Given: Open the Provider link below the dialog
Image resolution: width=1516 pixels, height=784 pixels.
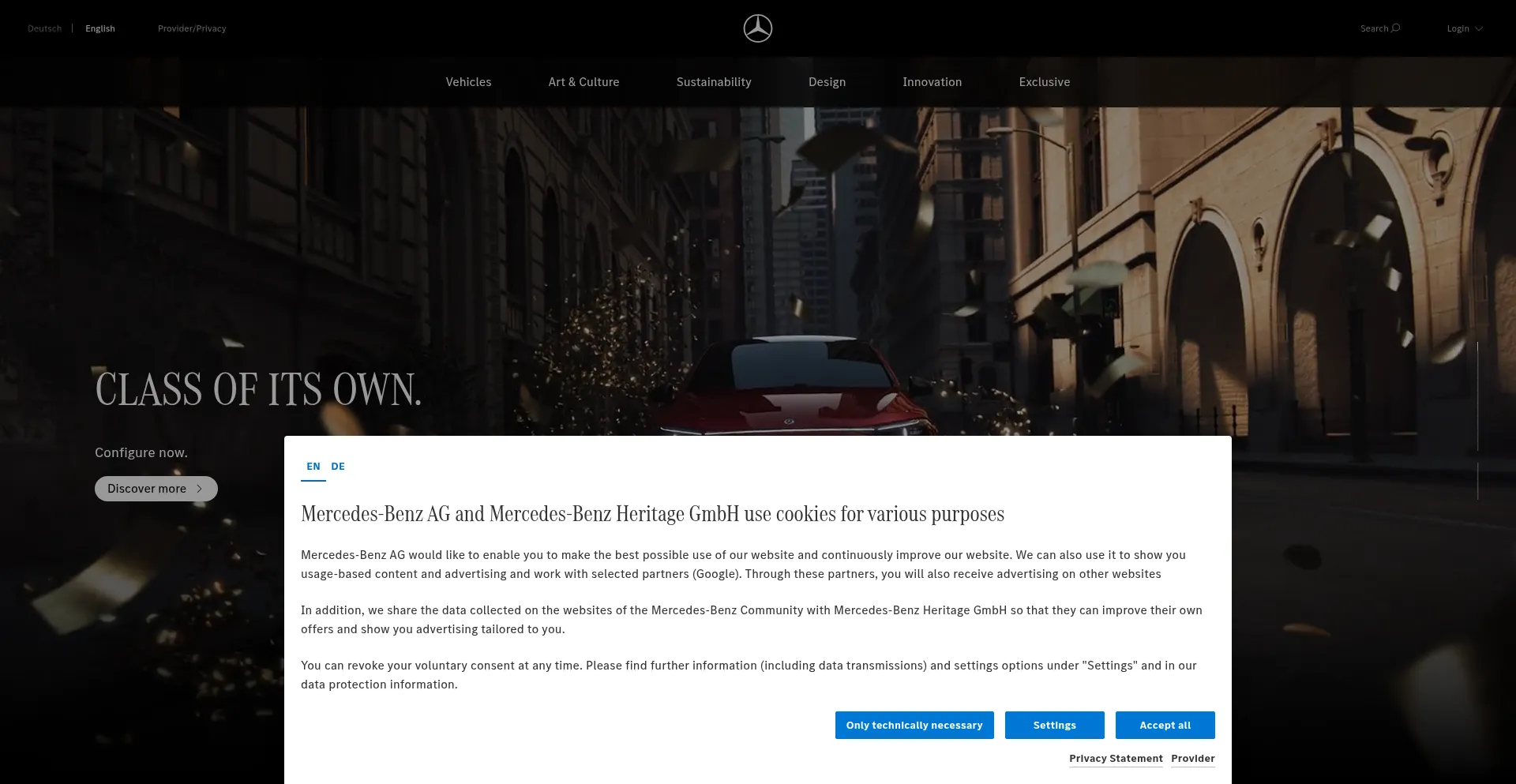Looking at the screenshot, I should [1192, 758].
